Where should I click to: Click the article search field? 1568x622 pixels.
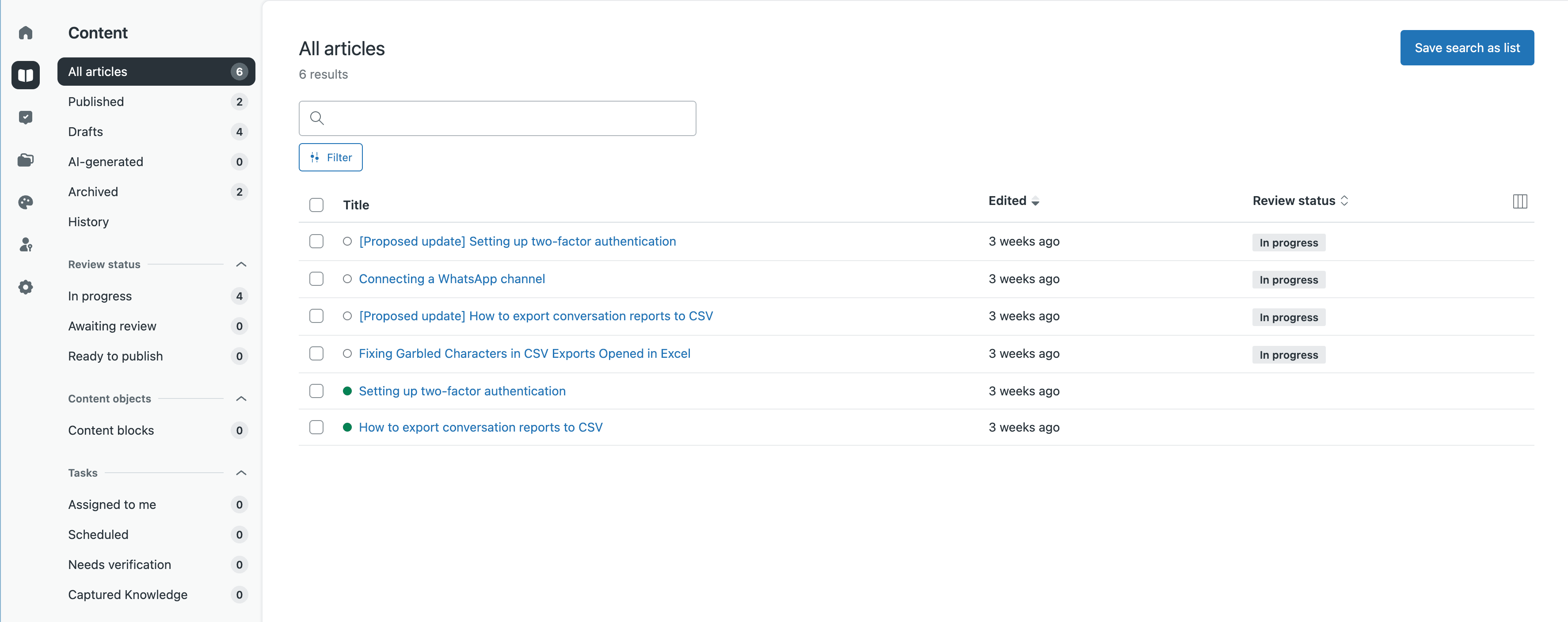click(497, 118)
